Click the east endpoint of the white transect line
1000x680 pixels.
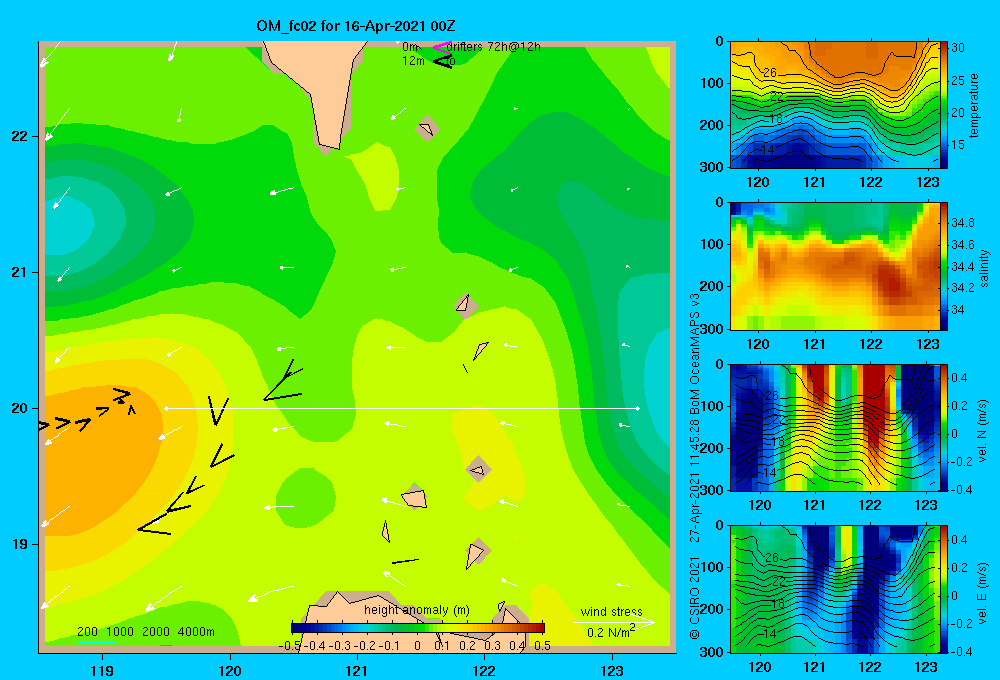pos(637,408)
